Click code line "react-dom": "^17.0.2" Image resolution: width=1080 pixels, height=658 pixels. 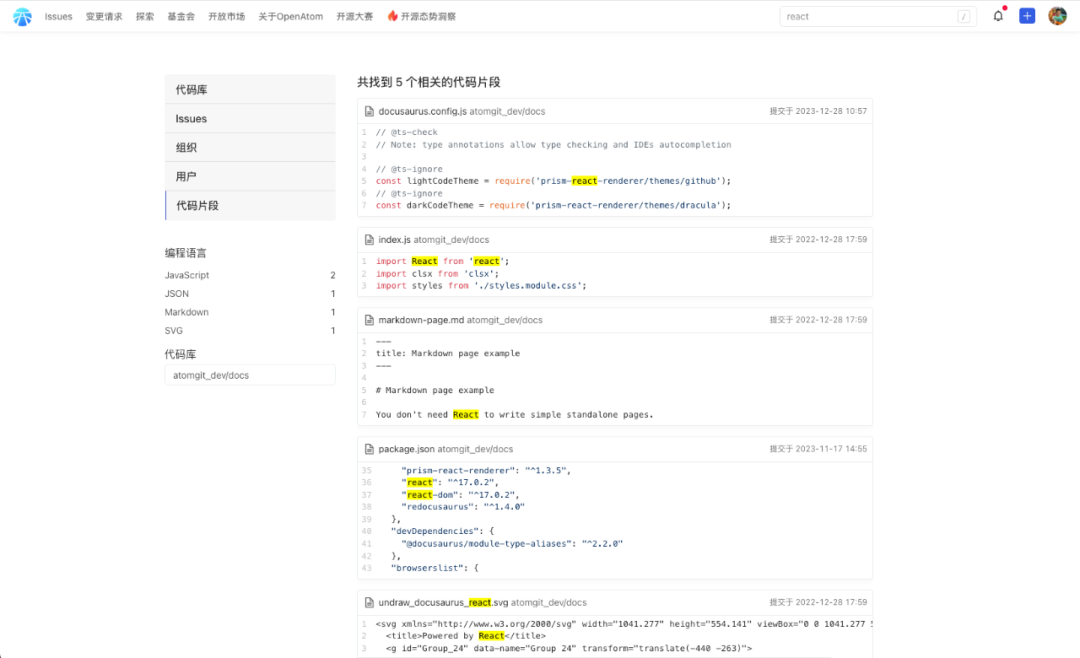[x=461, y=495]
